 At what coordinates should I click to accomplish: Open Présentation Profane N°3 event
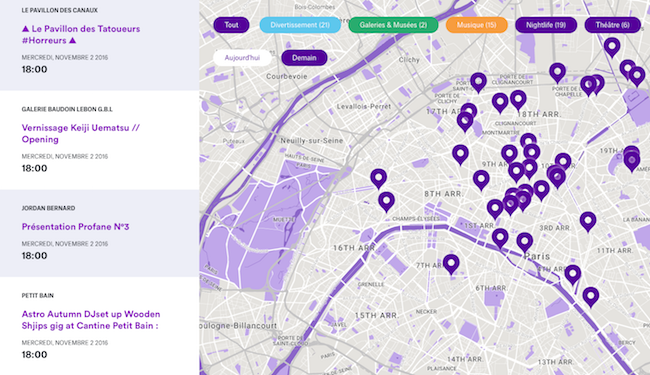click(75, 227)
